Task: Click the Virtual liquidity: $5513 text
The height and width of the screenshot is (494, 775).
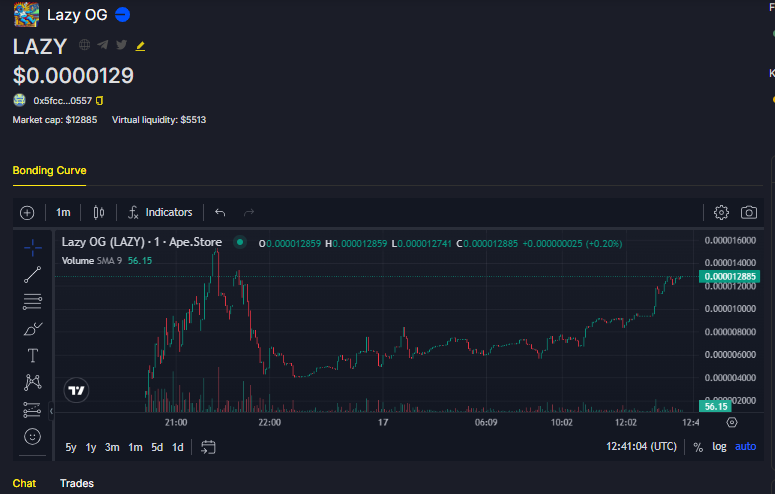Action: coord(159,120)
